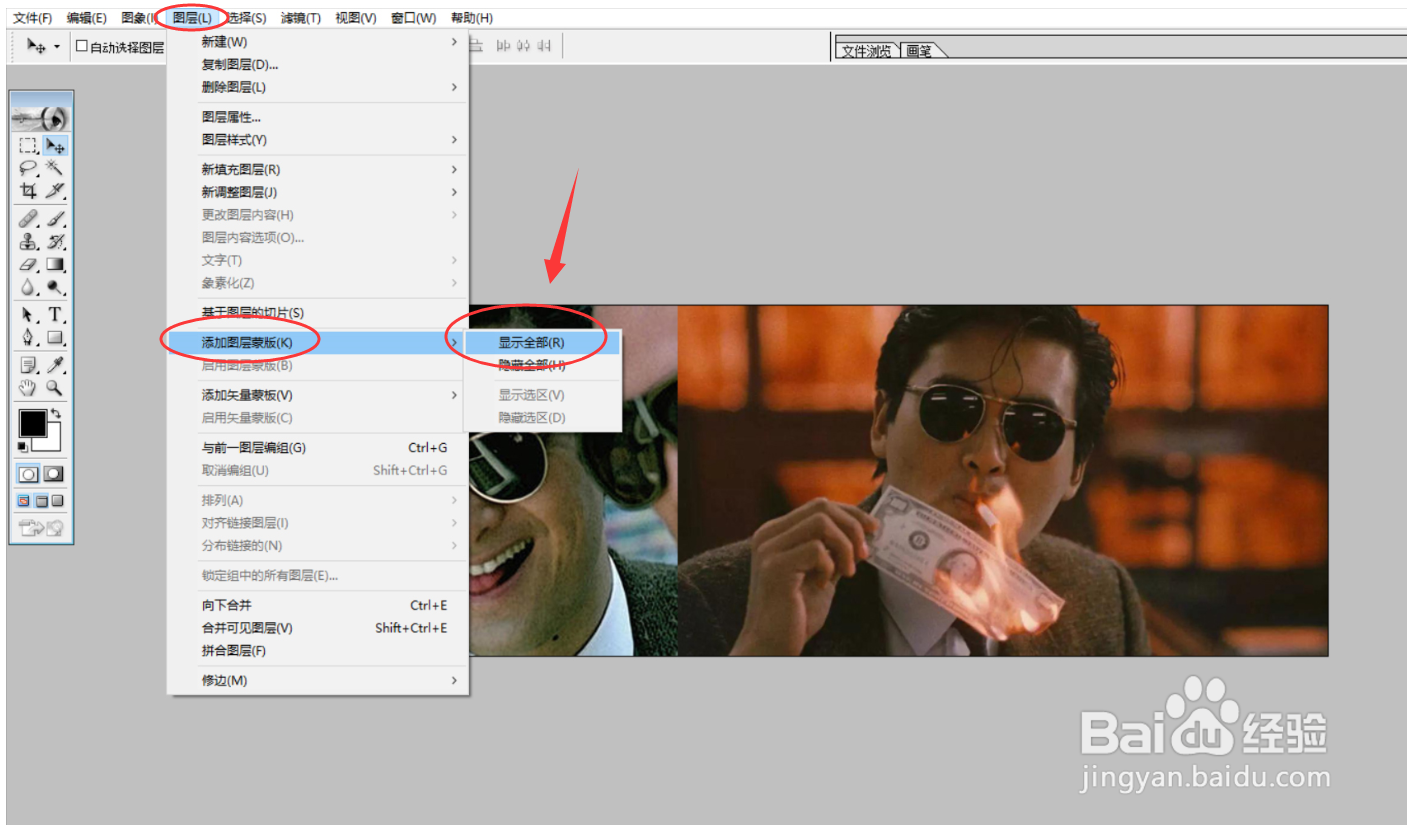1407x825 pixels.
Task: Select the Path Selection arrow tool
Action: click(29, 315)
